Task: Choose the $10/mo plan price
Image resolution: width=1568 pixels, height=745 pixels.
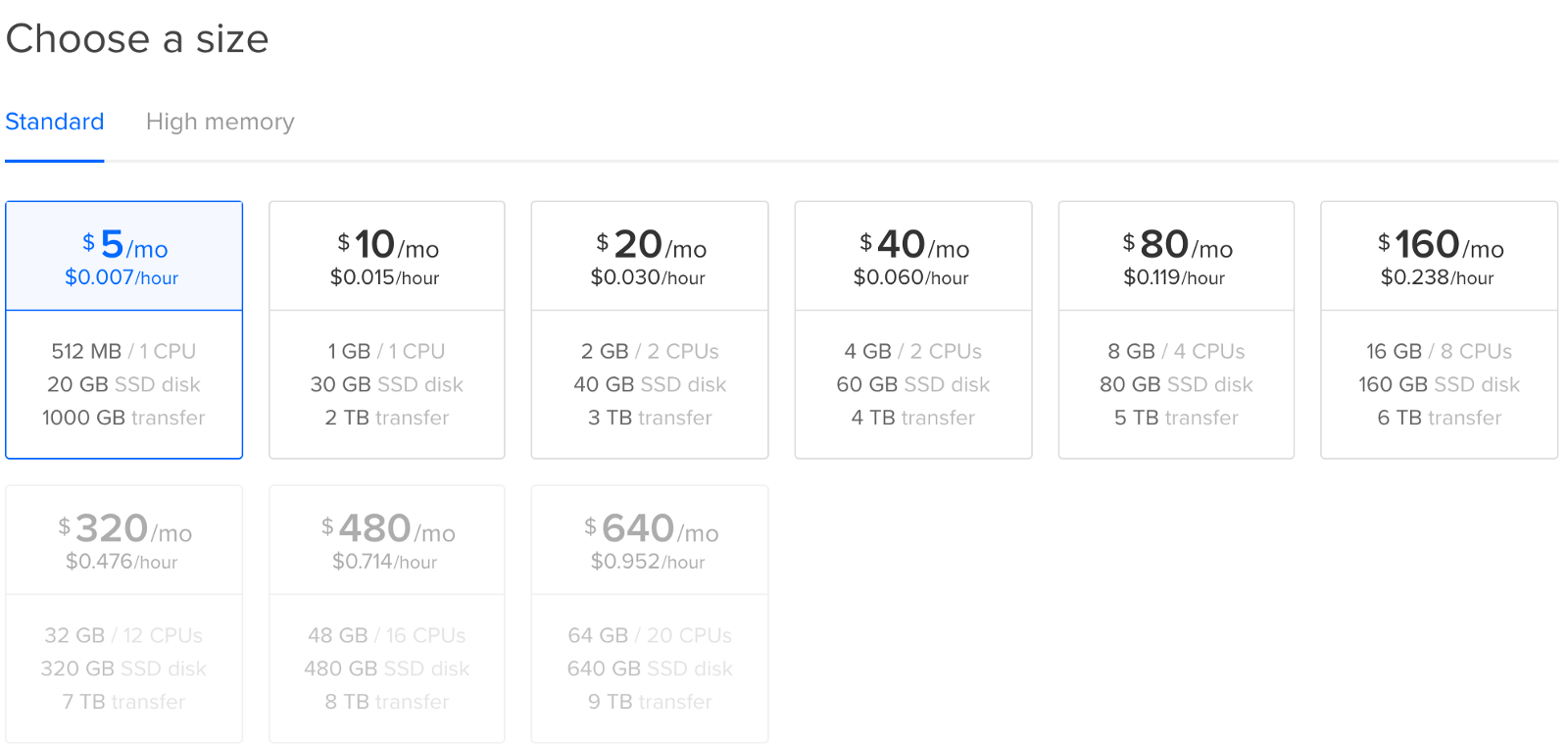Action: (x=387, y=245)
